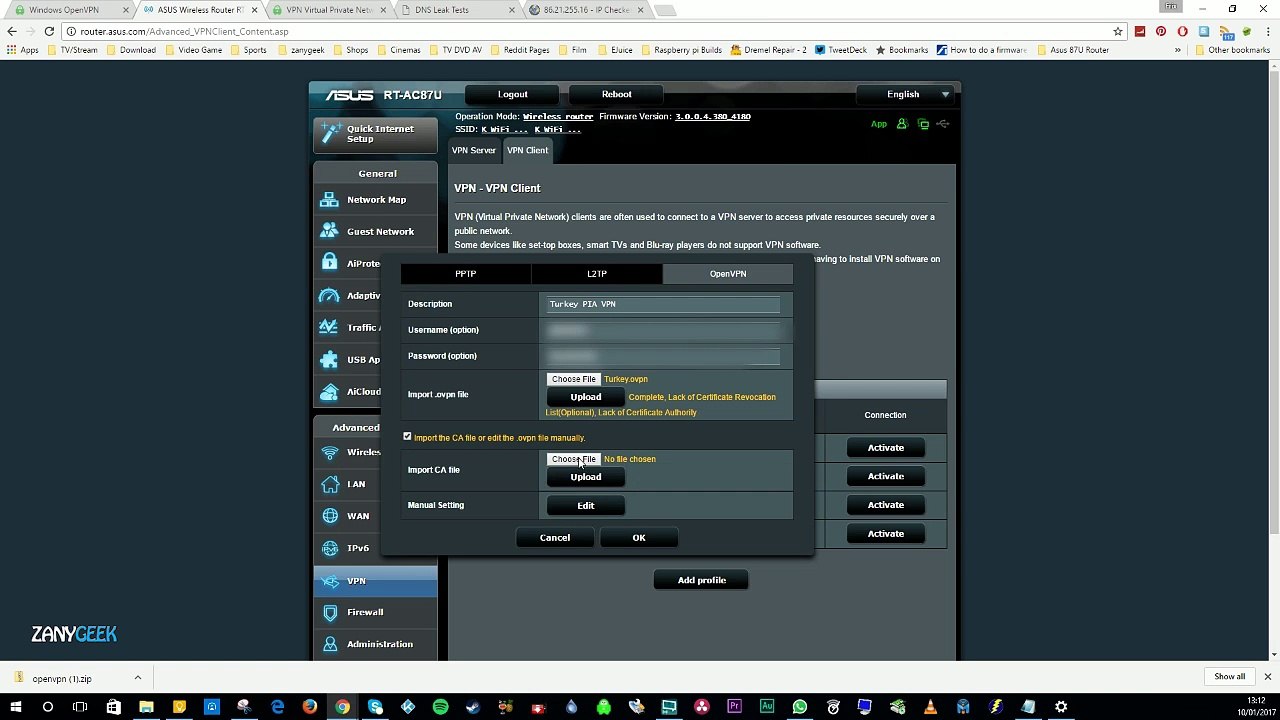Upload the Turkey.ovpn file
Viewport: 1280px width, 720px height.
pos(585,397)
